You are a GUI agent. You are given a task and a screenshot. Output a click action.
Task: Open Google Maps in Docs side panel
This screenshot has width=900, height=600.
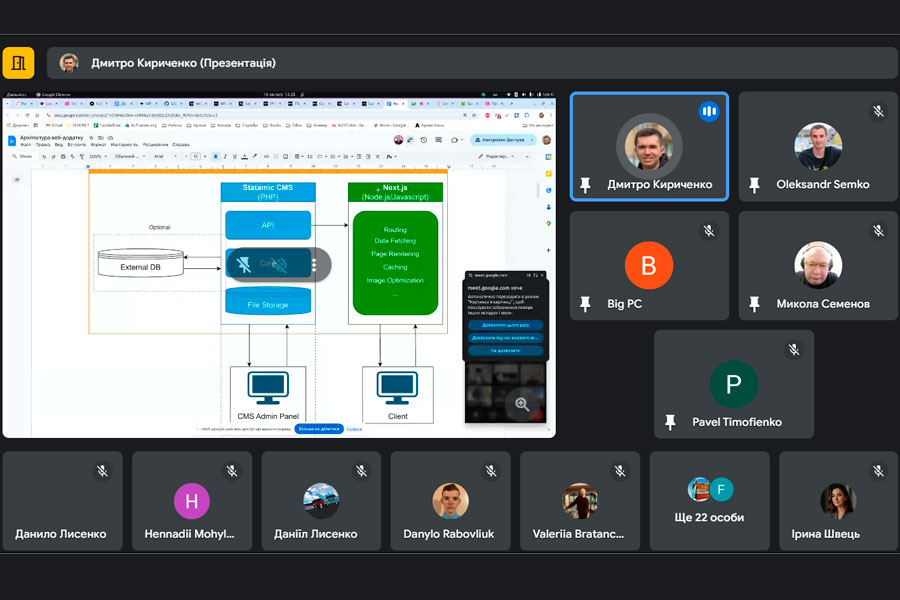pyautogui.click(x=548, y=223)
